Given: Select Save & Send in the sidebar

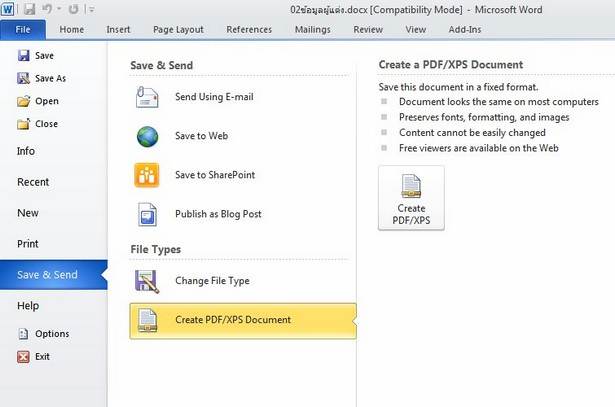Looking at the screenshot, I should [53, 275].
